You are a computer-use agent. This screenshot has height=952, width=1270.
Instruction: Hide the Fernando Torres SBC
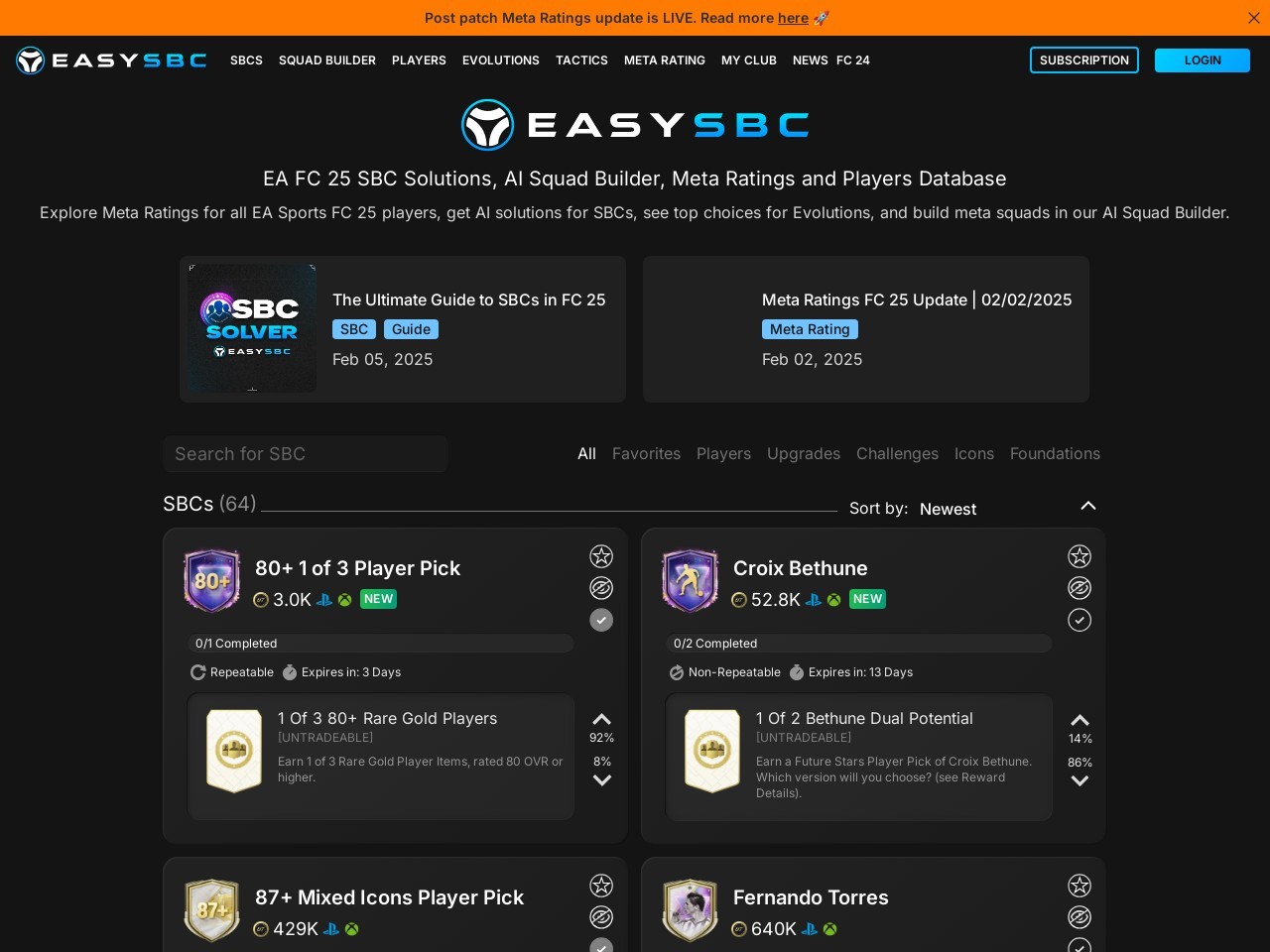point(1079,917)
